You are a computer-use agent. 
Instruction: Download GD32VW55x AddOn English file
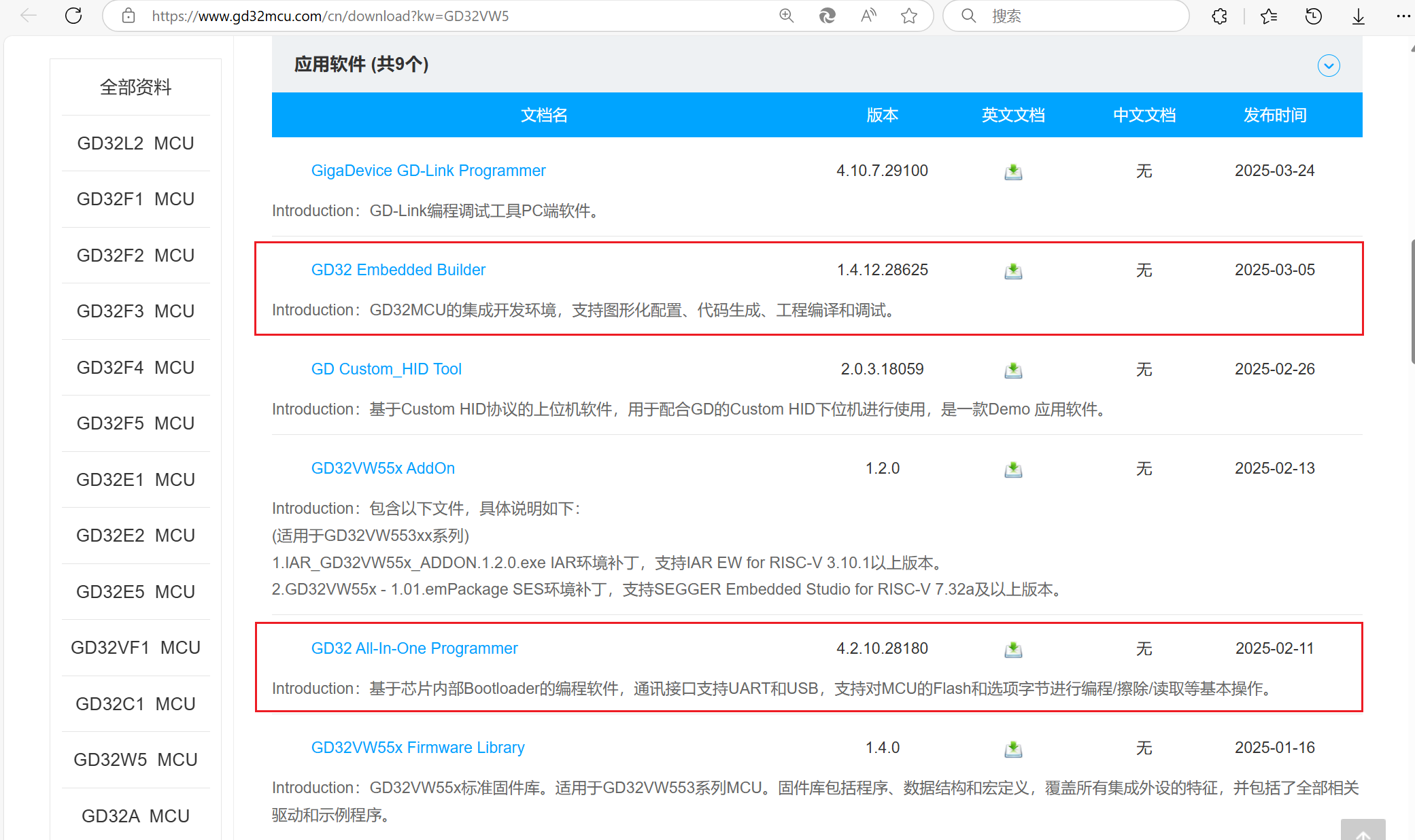1013,469
